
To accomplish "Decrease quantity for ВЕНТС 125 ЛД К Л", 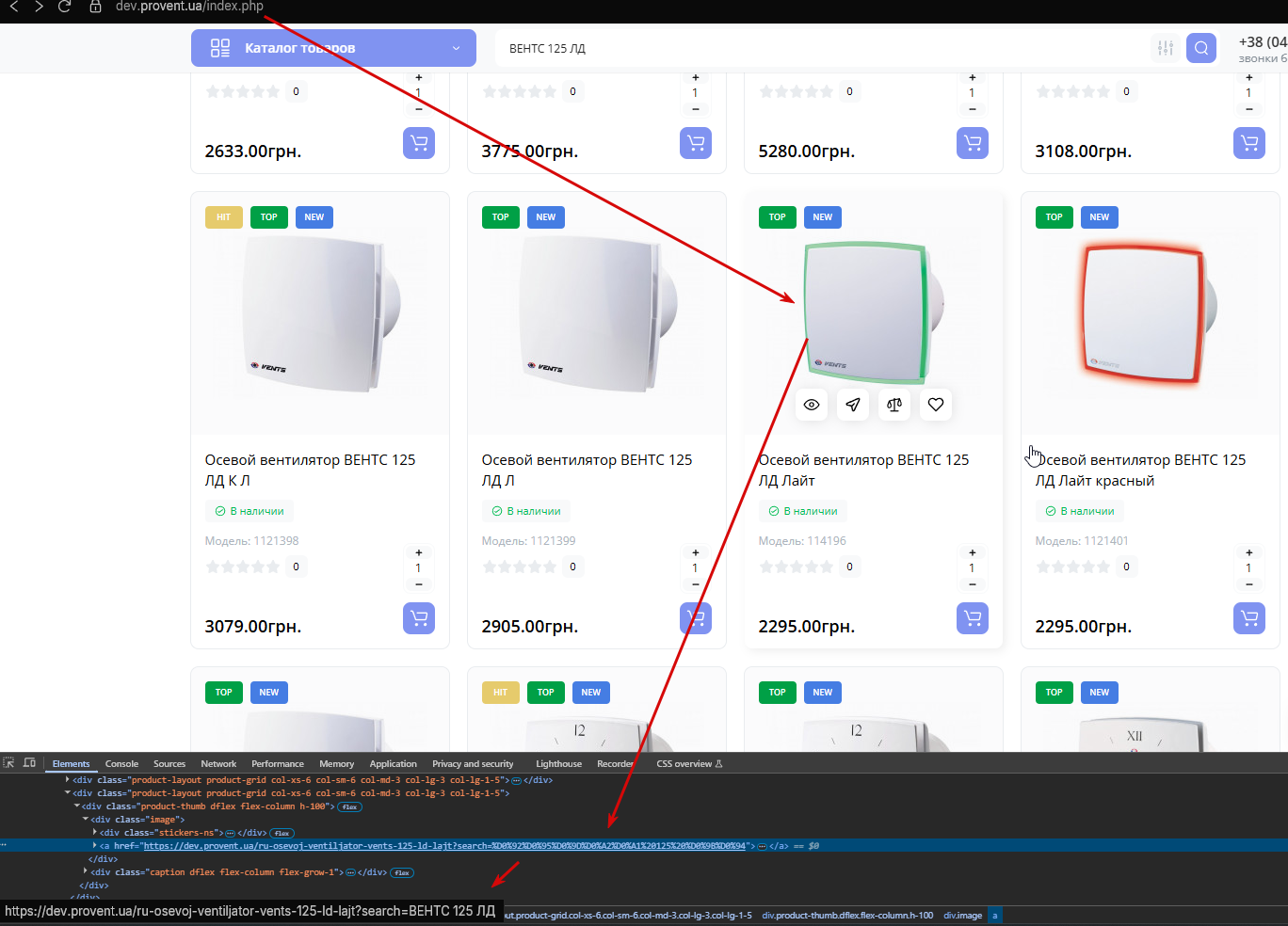I will pyautogui.click(x=419, y=584).
